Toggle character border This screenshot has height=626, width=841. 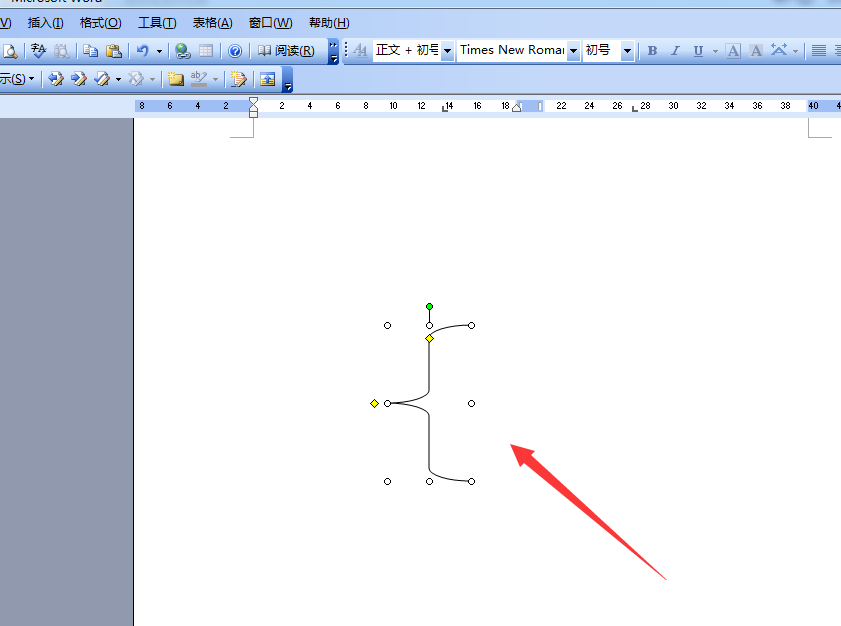pyautogui.click(x=733, y=51)
